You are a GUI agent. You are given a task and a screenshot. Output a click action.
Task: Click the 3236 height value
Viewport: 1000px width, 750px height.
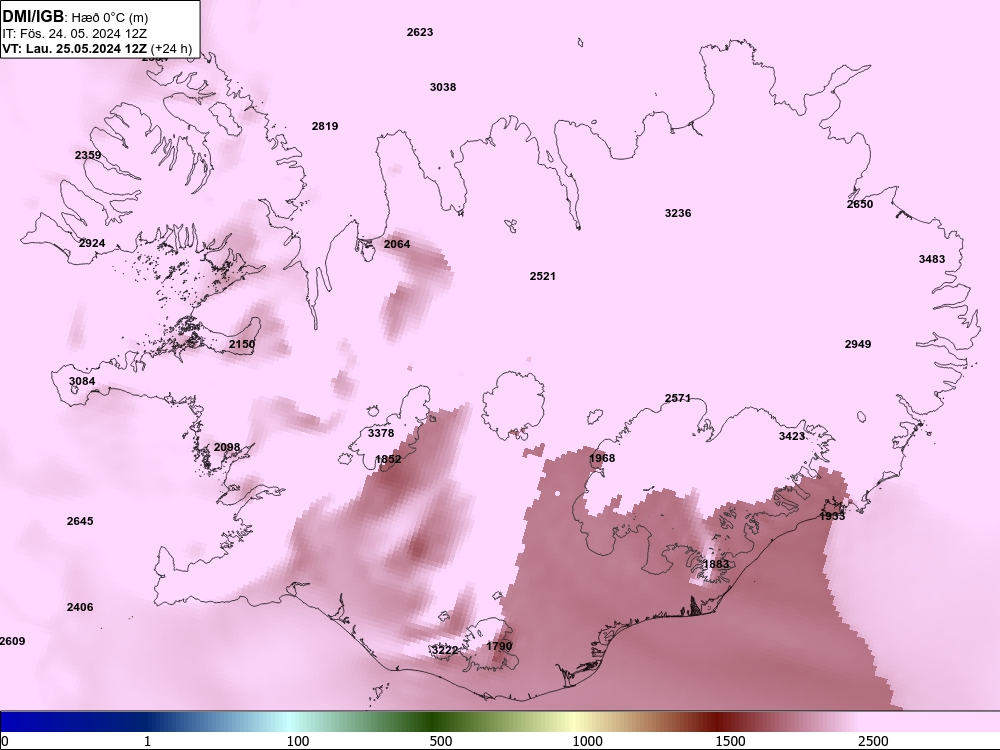tap(678, 213)
